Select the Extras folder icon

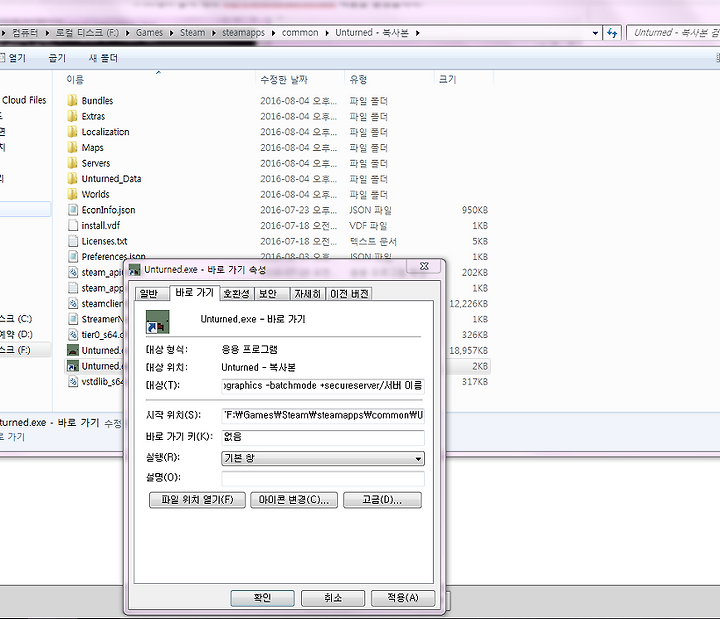[x=72, y=116]
